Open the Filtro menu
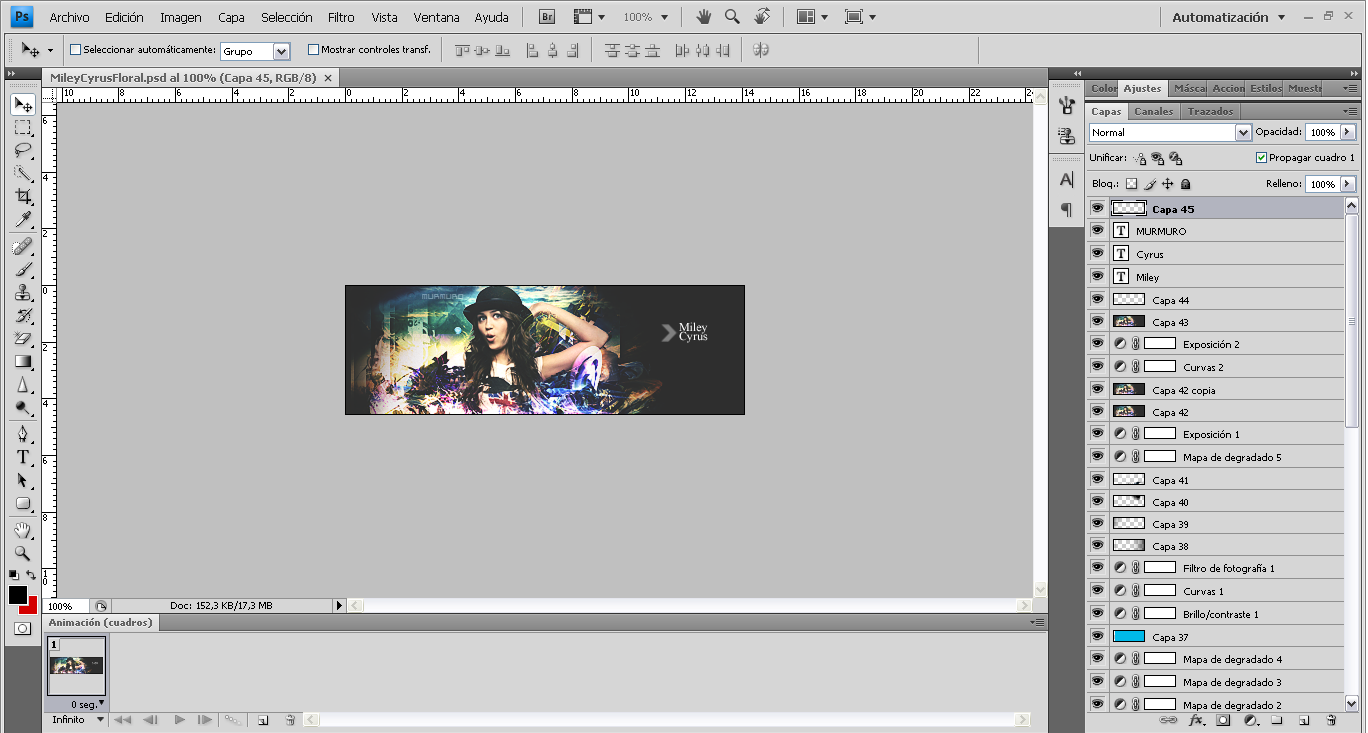1368x733 pixels. pos(341,17)
